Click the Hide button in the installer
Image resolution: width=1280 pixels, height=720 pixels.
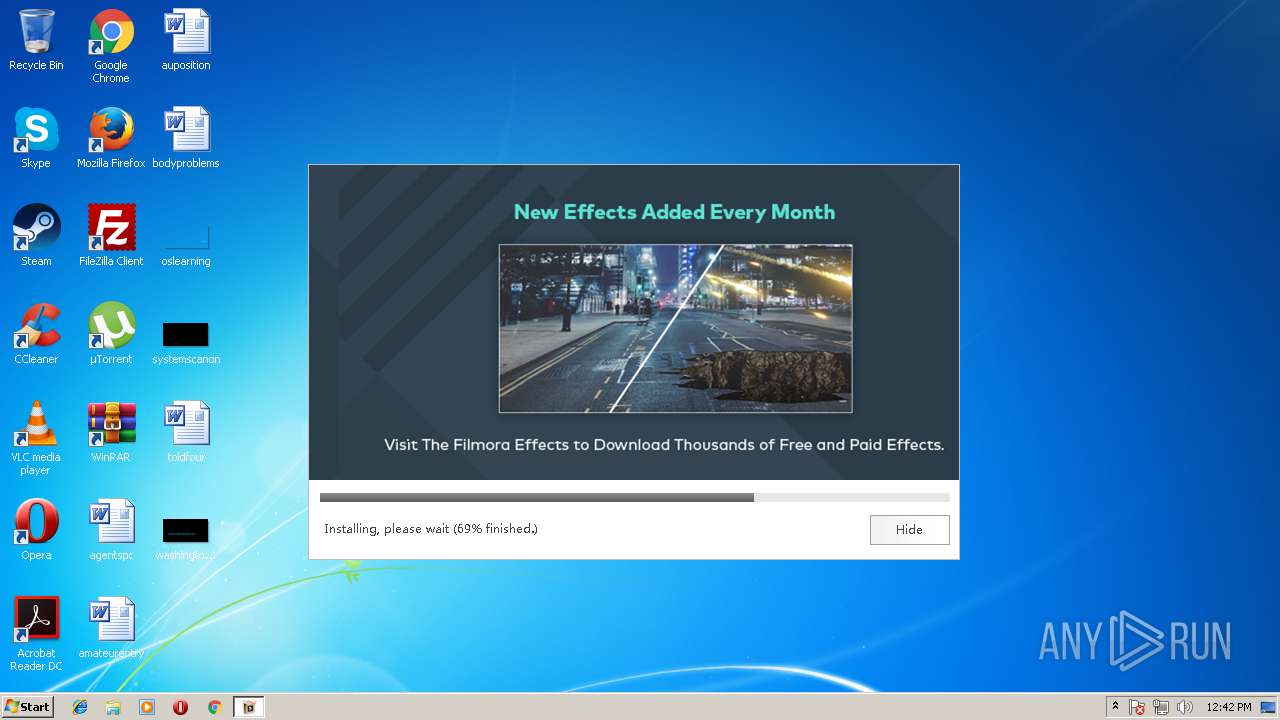coord(909,530)
